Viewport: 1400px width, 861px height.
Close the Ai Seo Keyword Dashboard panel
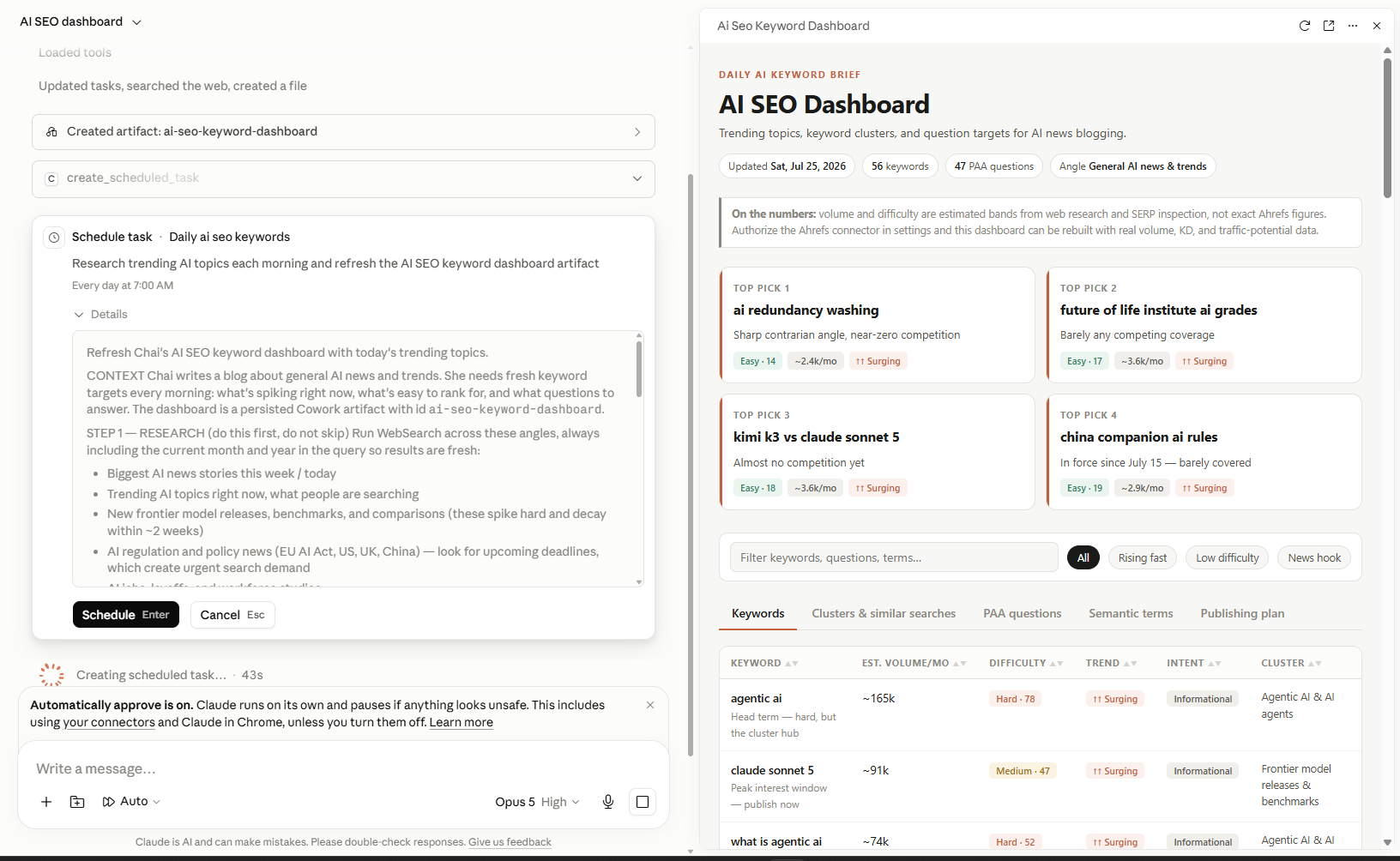(x=1377, y=26)
